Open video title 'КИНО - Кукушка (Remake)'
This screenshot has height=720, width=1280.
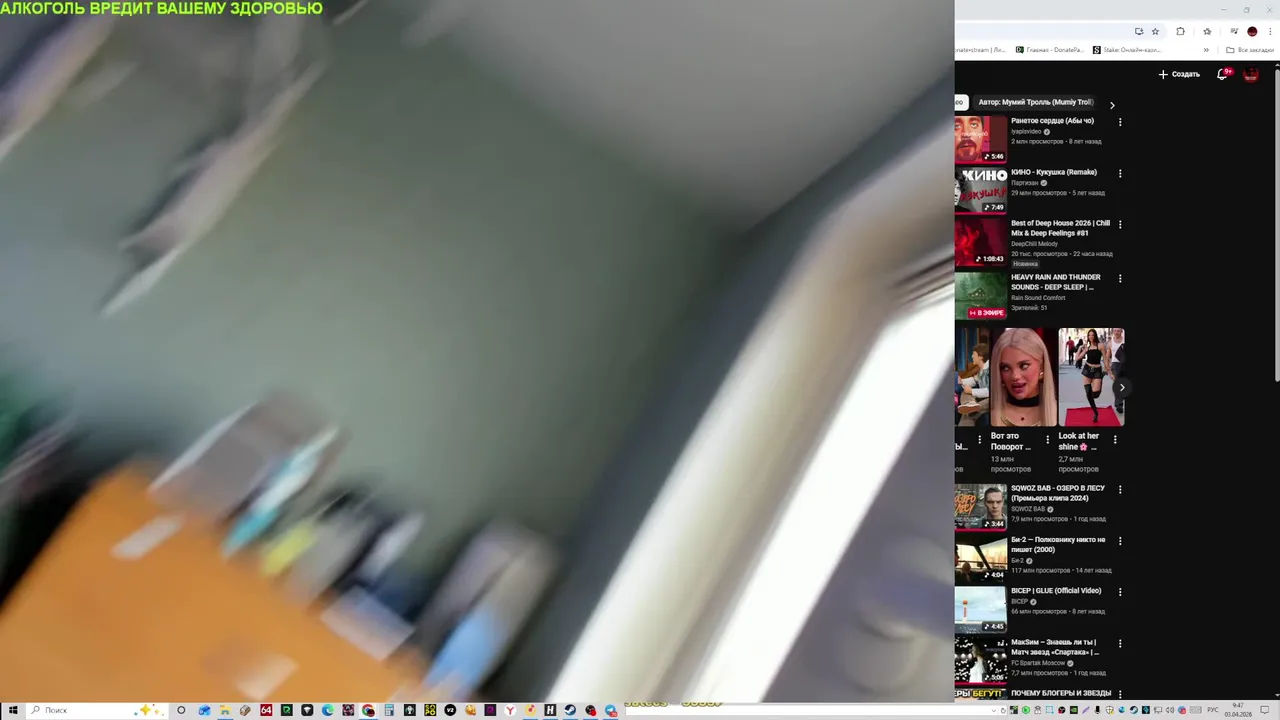click(x=1053, y=172)
